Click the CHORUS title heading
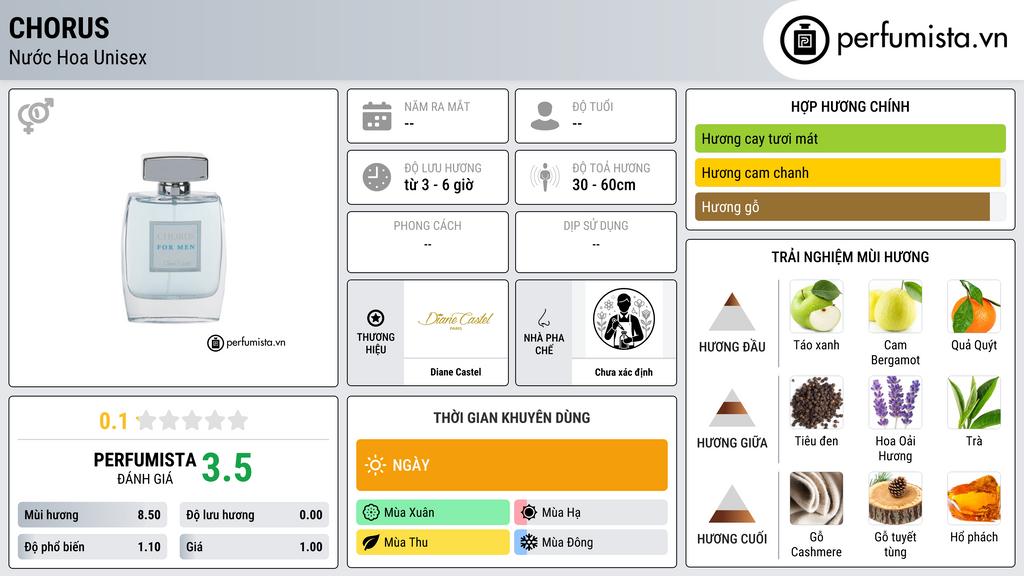The height and width of the screenshot is (576, 1024). 59,28
